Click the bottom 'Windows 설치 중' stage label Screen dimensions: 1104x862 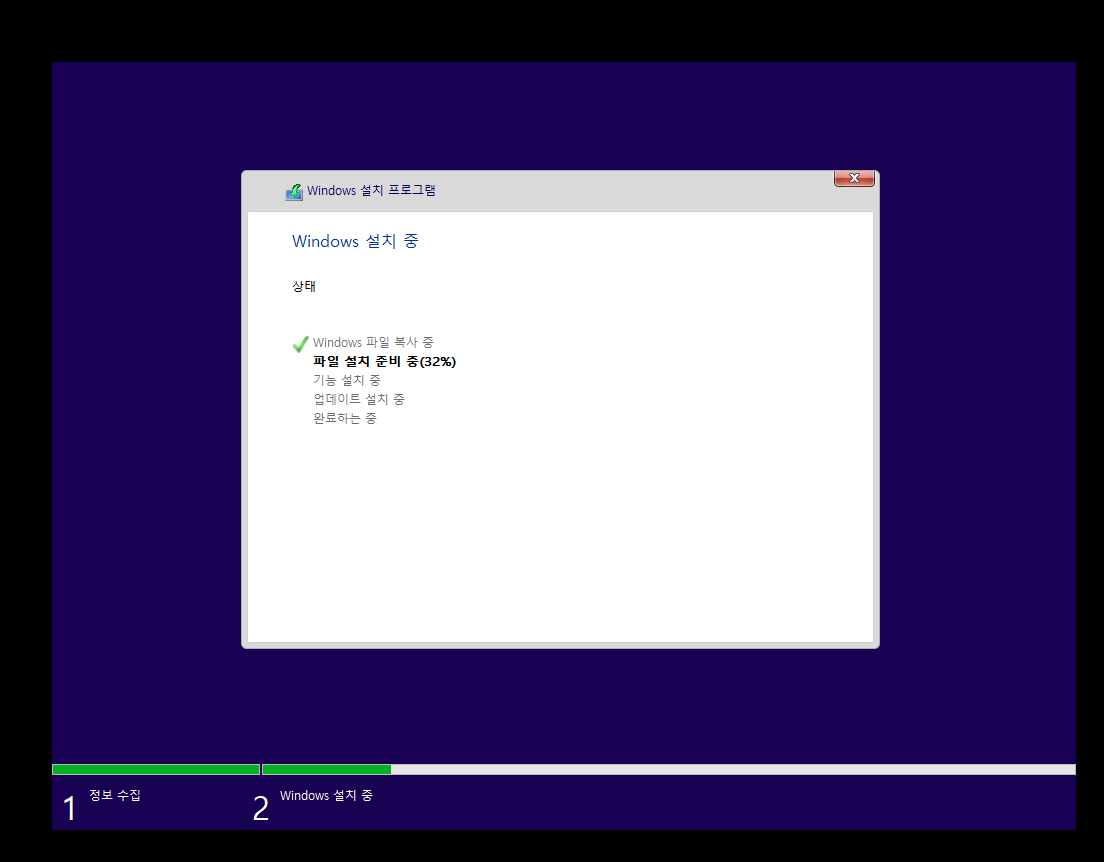(326, 795)
